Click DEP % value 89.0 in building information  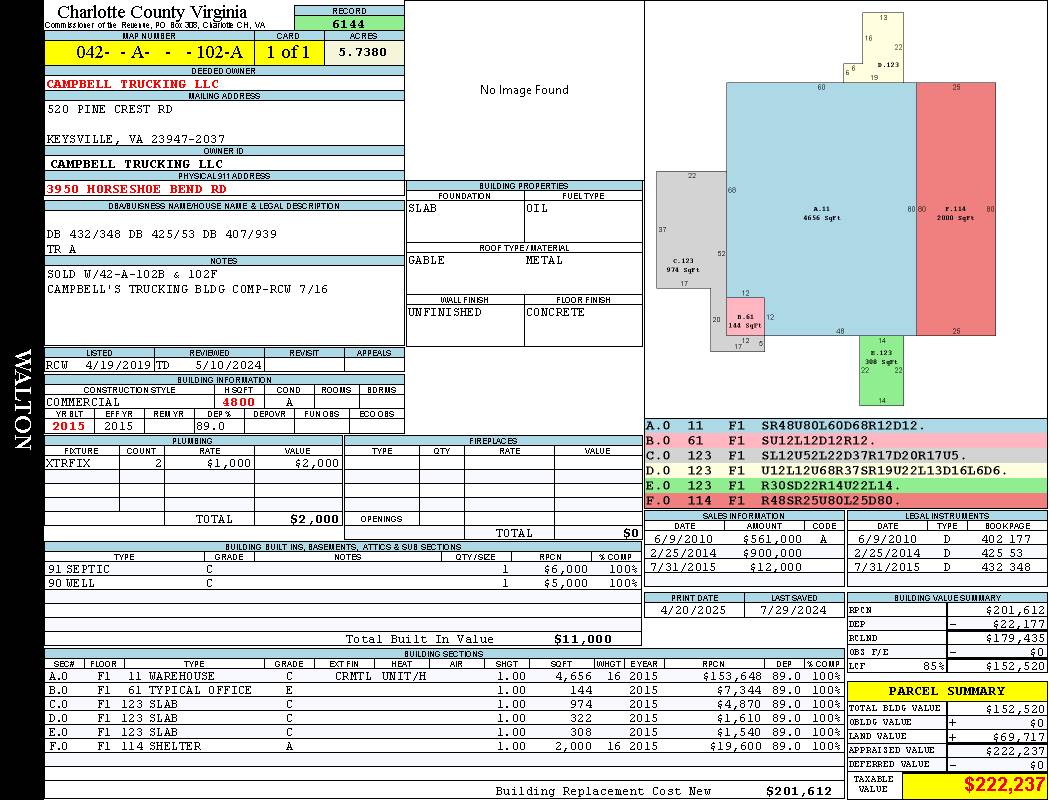210,426
